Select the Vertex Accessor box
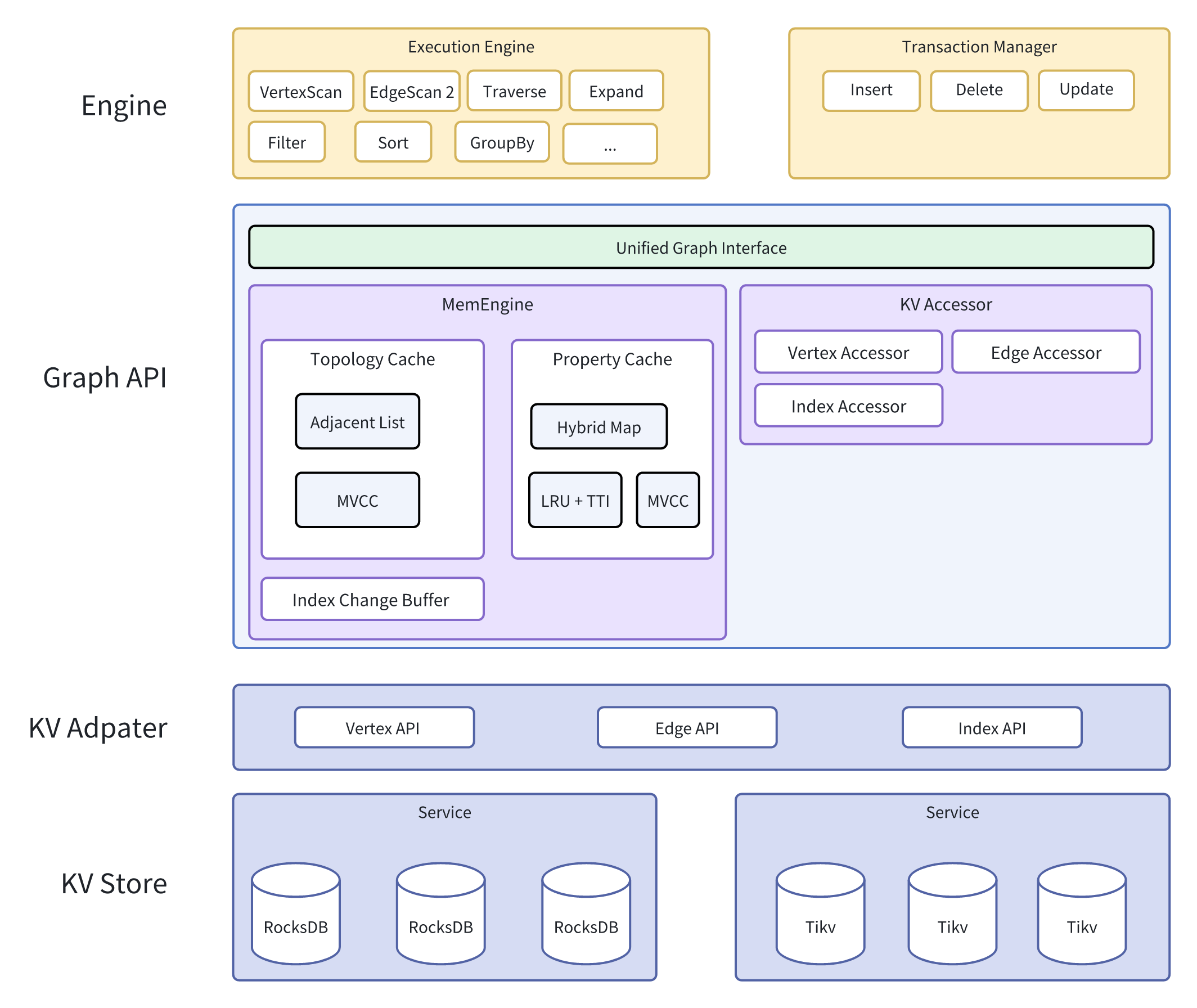 [848, 353]
